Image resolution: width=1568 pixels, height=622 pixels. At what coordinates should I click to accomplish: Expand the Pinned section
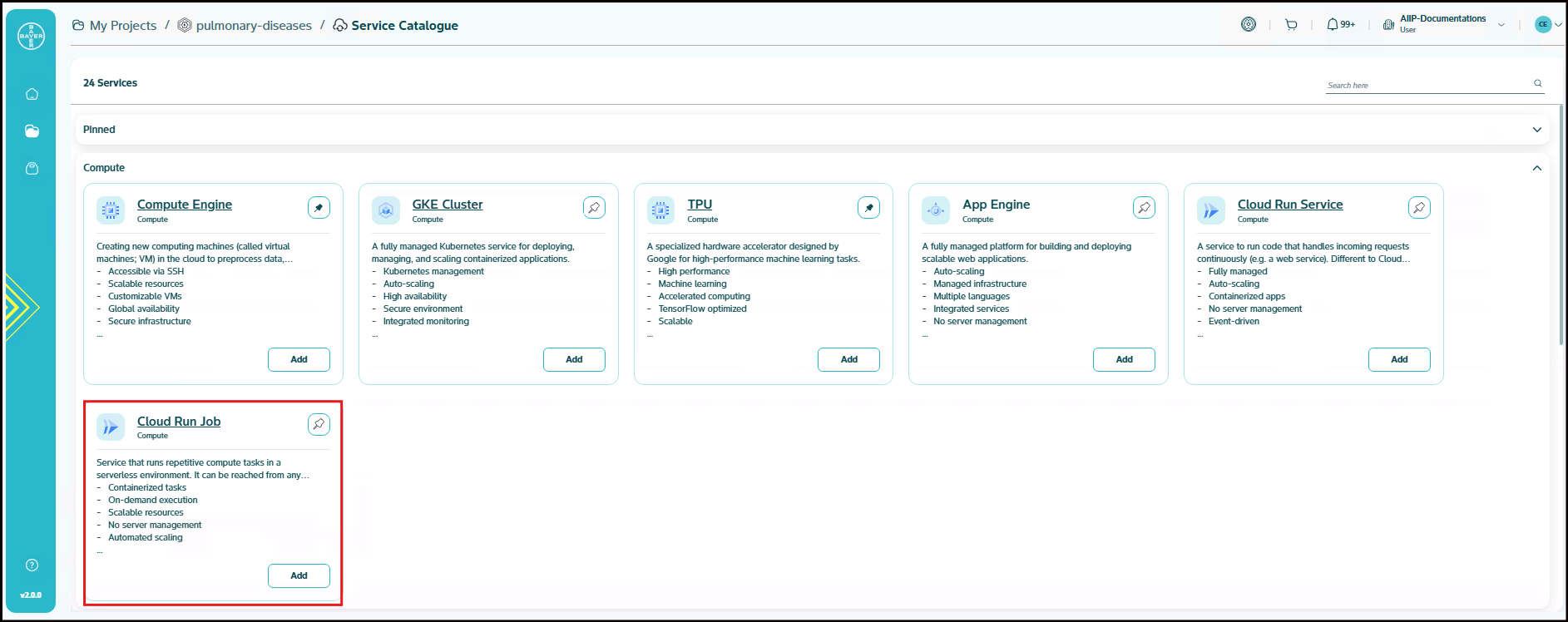(x=1536, y=130)
